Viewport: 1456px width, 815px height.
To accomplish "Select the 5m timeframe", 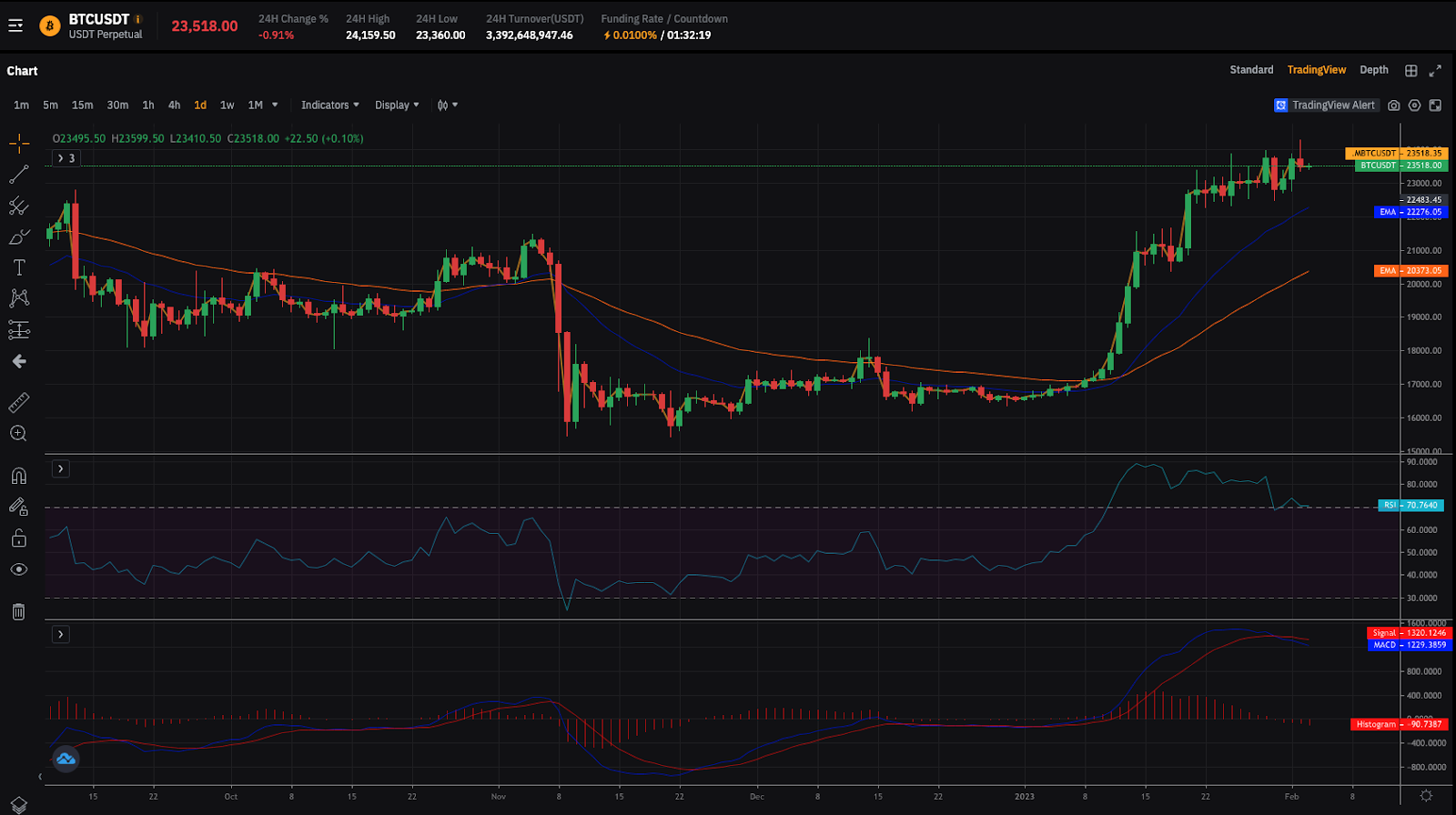I will pyautogui.click(x=50, y=106).
